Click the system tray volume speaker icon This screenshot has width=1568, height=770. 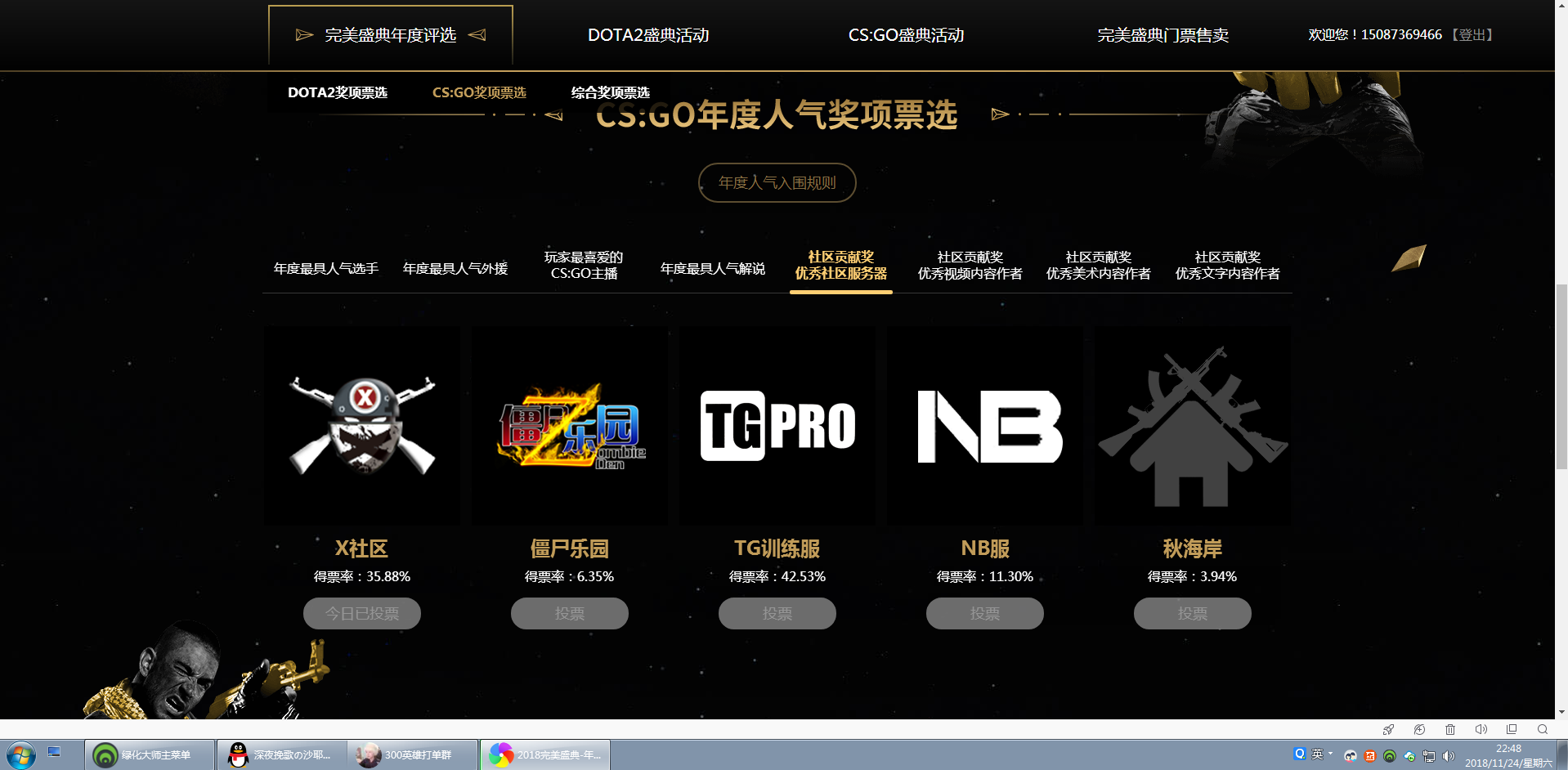[x=1449, y=756]
